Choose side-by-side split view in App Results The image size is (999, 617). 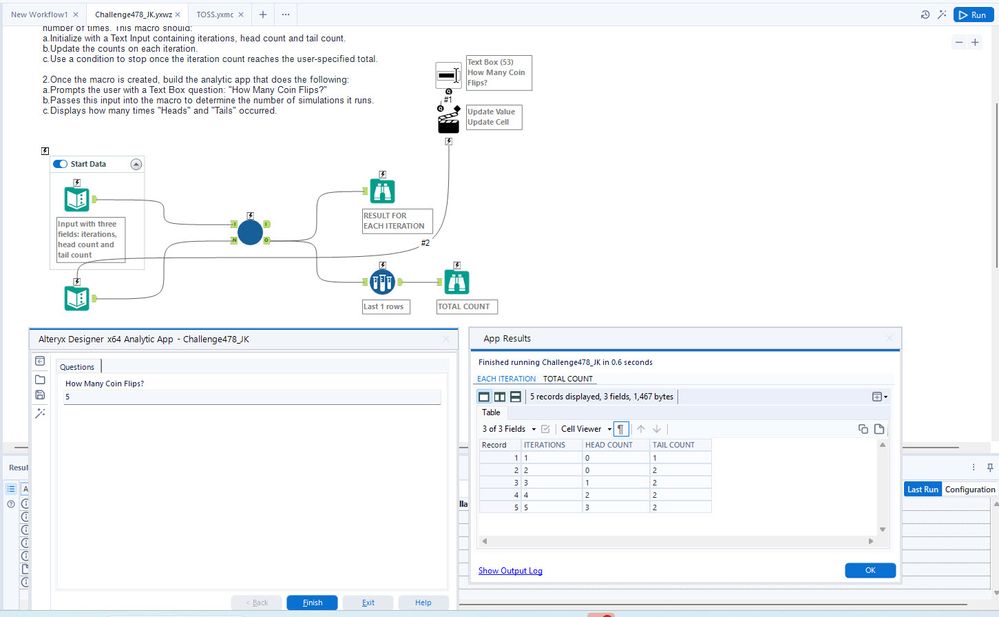[500, 396]
